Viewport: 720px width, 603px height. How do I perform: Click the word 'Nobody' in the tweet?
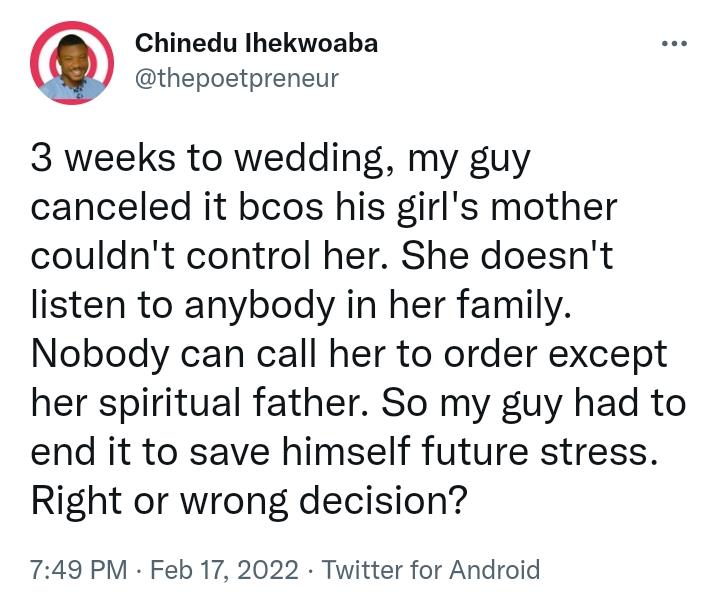(x=101, y=355)
